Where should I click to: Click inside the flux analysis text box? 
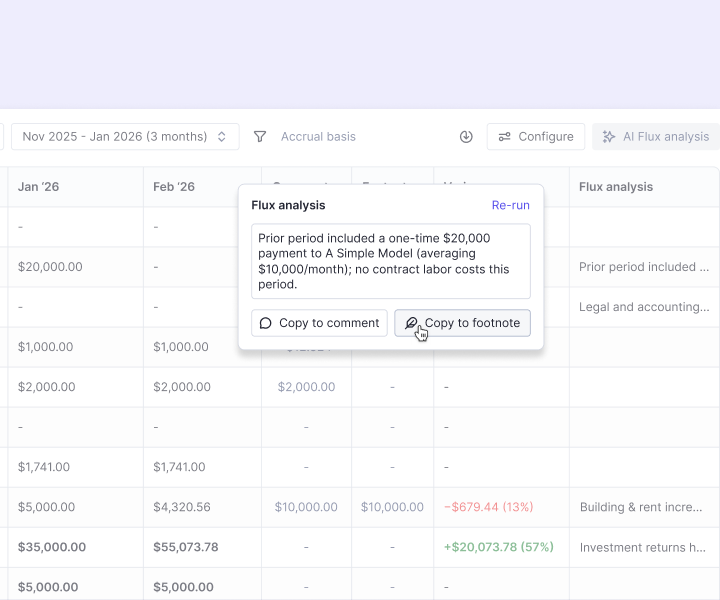[391, 261]
